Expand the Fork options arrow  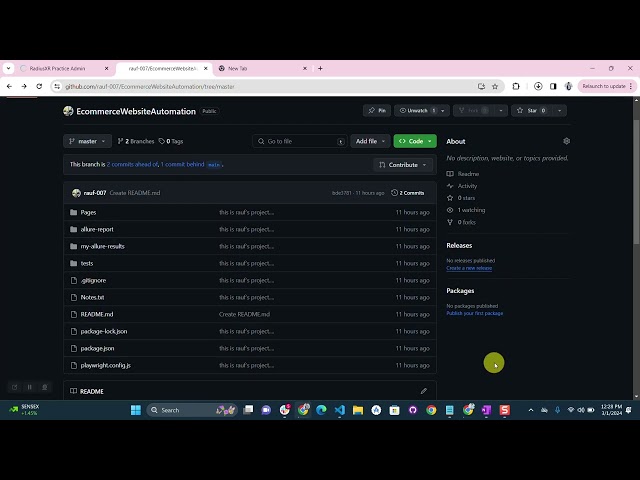click(x=501, y=111)
